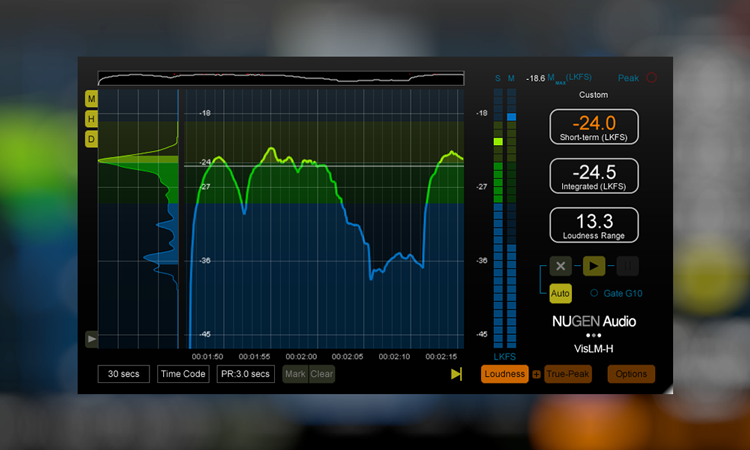
Task: Switch to the True-Peak view
Action: [x=568, y=374]
